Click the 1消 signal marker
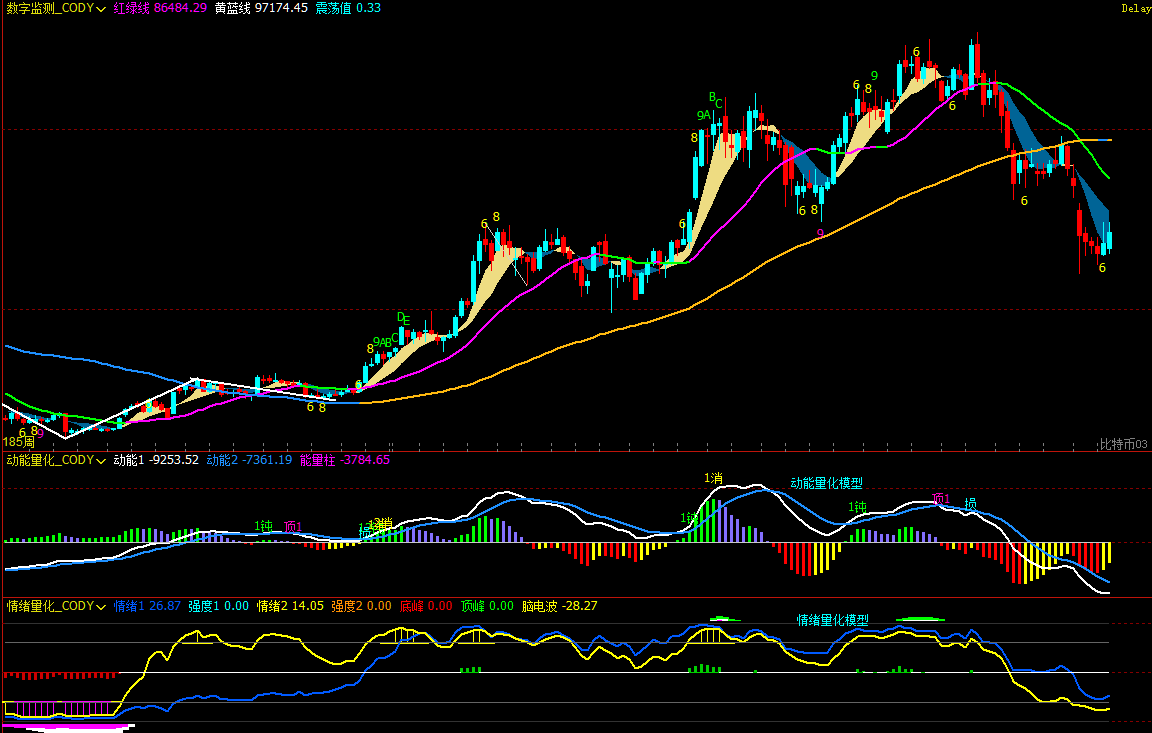Viewport: 1152px width, 733px height. point(713,478)
